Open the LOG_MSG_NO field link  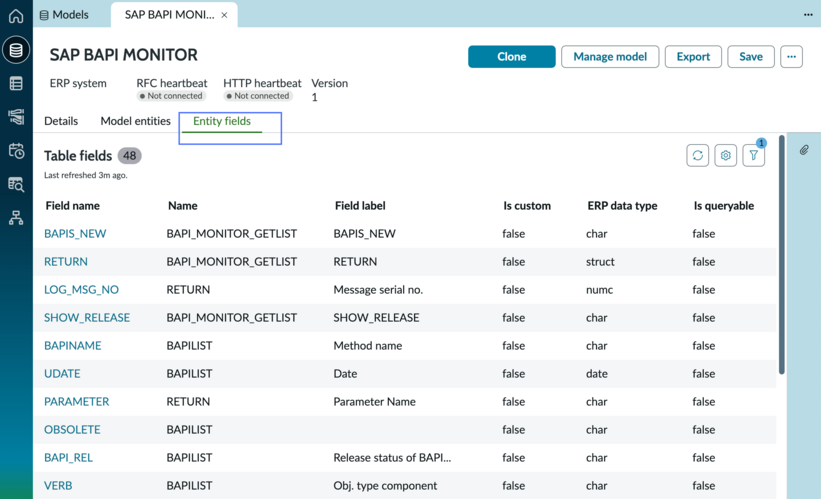81,290
